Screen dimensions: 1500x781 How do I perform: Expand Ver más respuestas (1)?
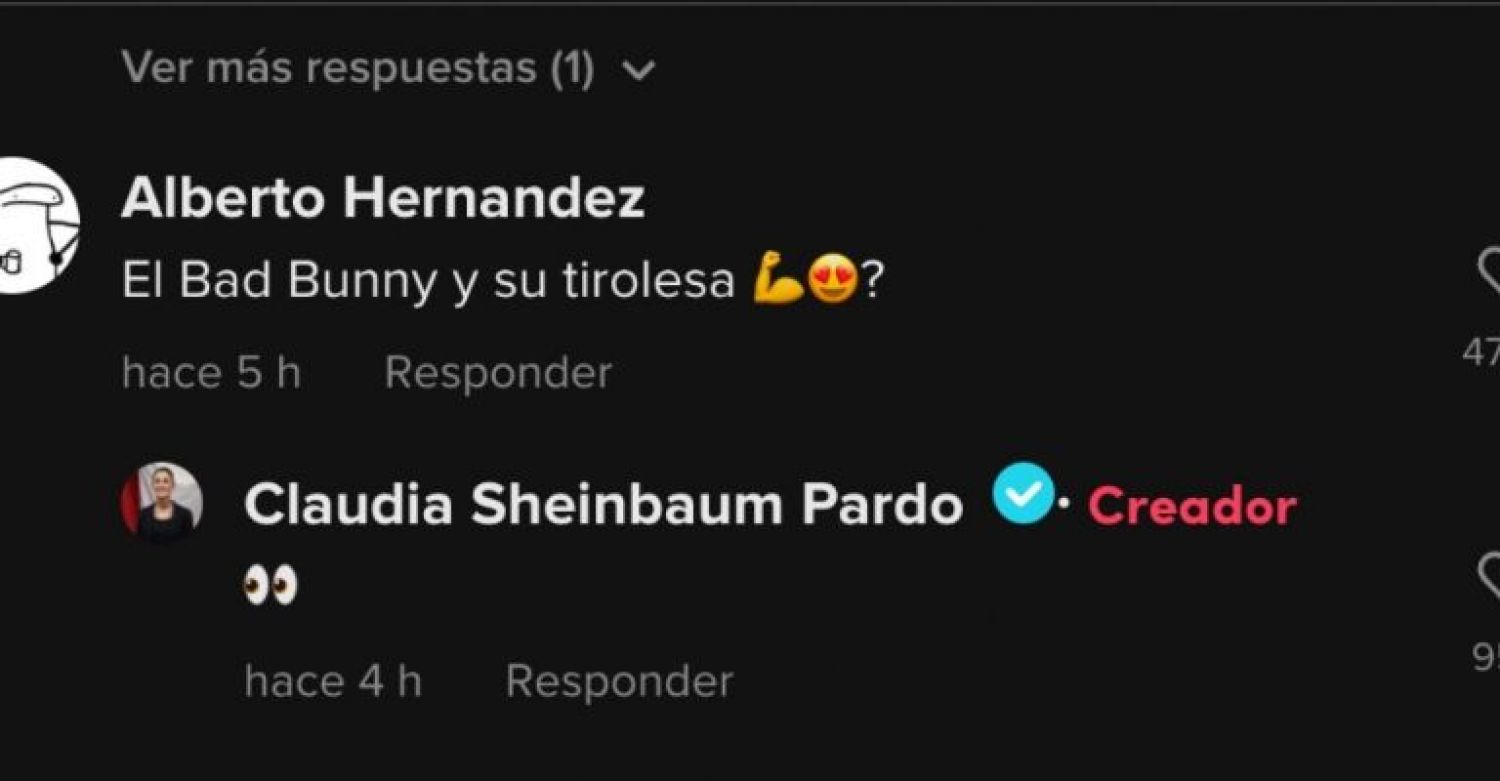click(388, 68)
